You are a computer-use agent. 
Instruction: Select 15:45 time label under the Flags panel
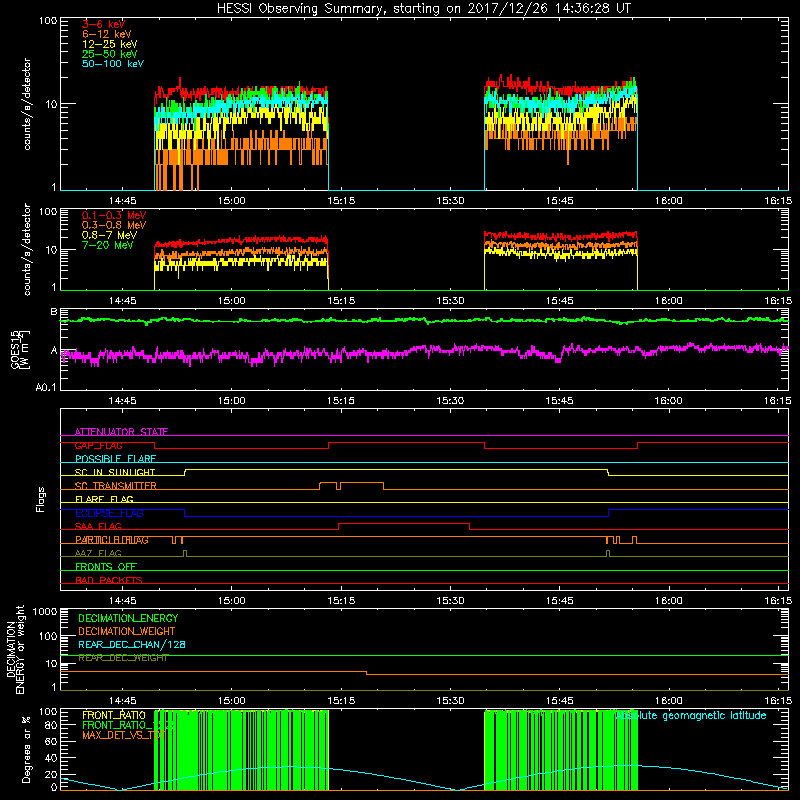[560, 601]
